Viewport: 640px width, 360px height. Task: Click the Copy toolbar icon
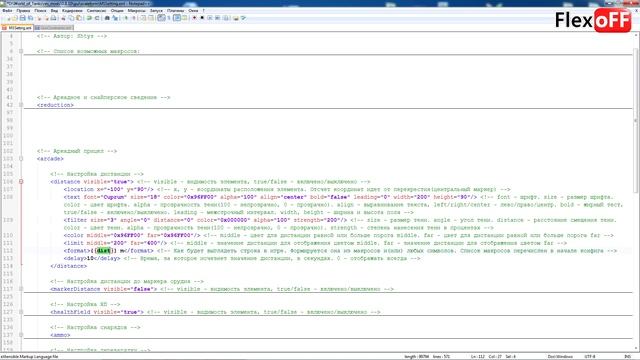pos(71,18)
